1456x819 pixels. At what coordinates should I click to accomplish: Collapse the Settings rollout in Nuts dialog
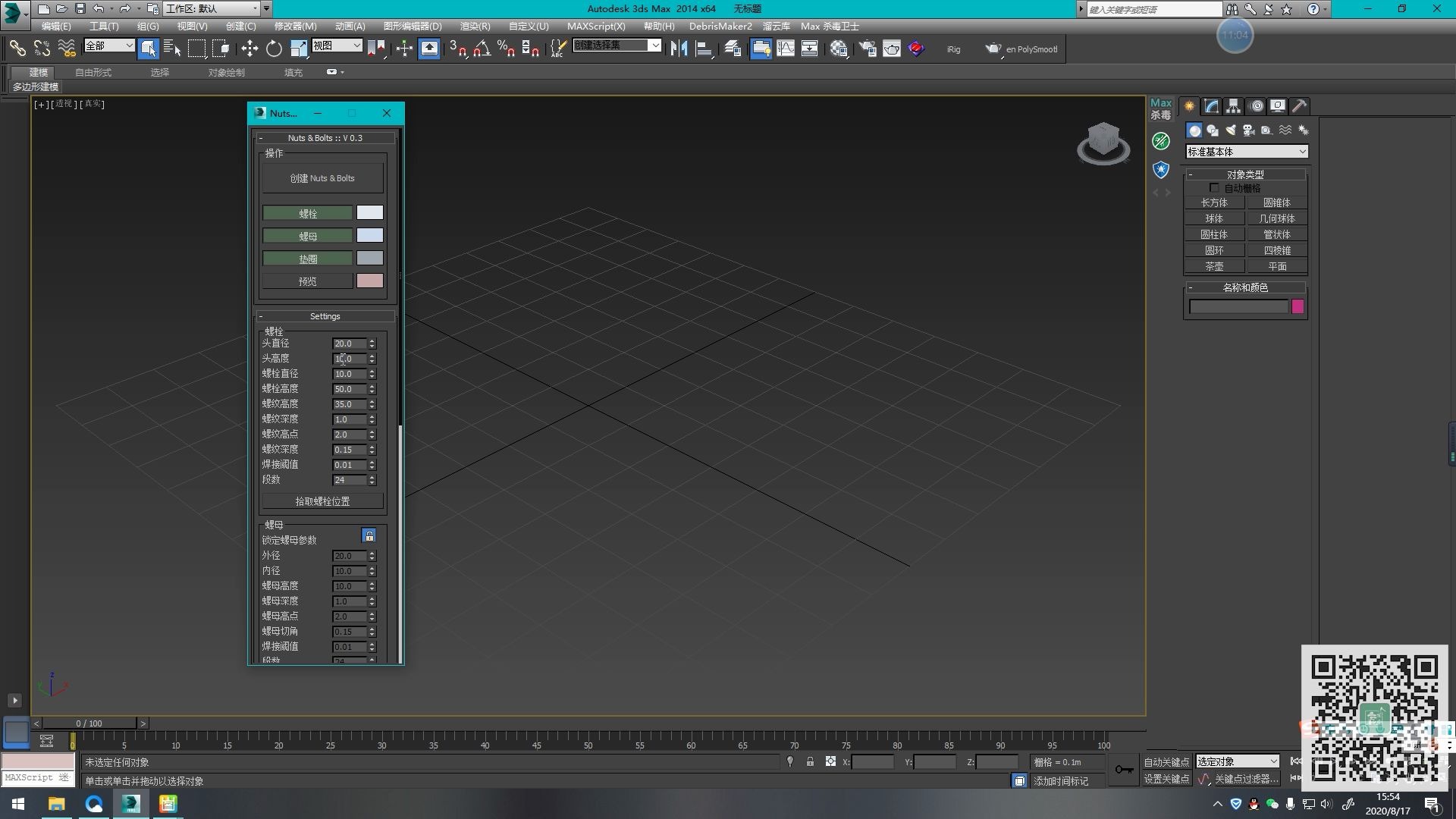[x=325, y=316]
